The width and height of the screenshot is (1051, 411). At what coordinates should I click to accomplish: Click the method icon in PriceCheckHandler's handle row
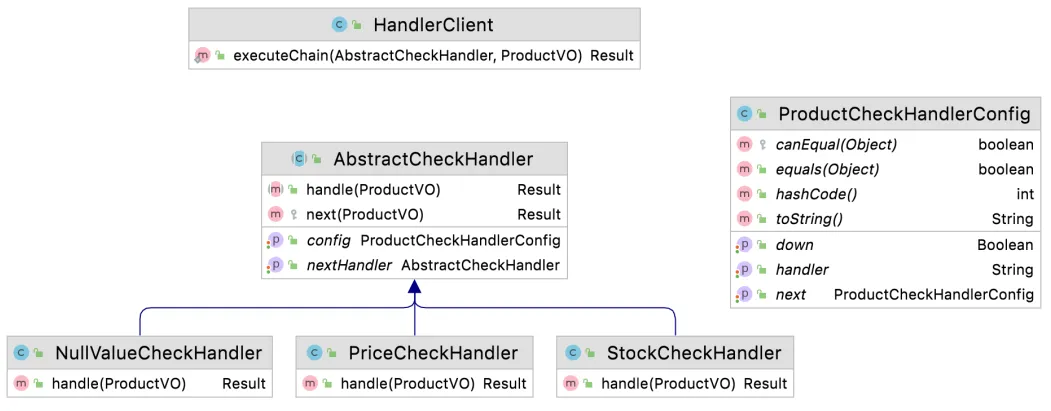click(x=310, y=383)
